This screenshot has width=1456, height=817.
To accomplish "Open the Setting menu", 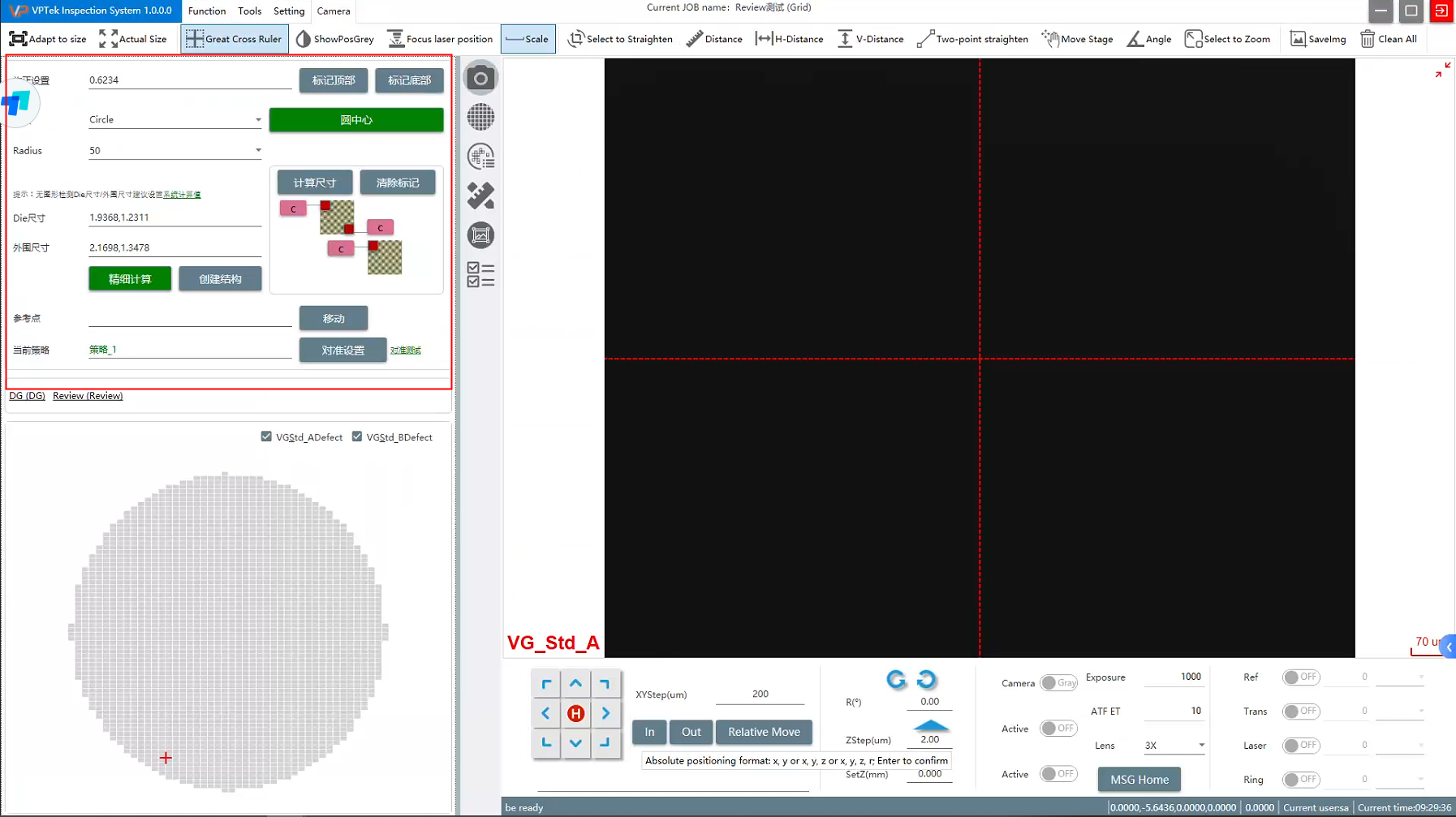I will tap(289, 11).
